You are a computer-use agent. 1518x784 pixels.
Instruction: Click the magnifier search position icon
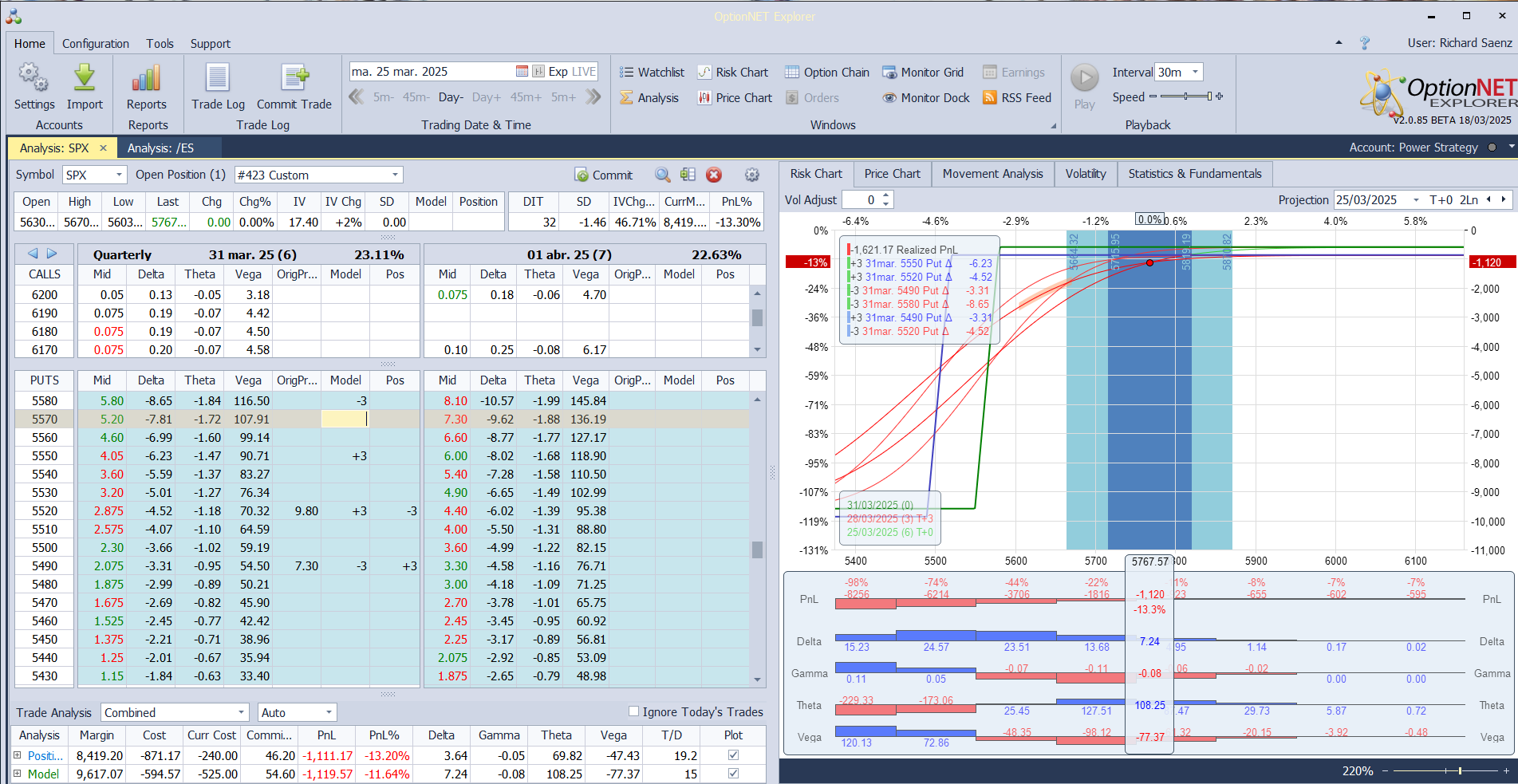point(662,175)
